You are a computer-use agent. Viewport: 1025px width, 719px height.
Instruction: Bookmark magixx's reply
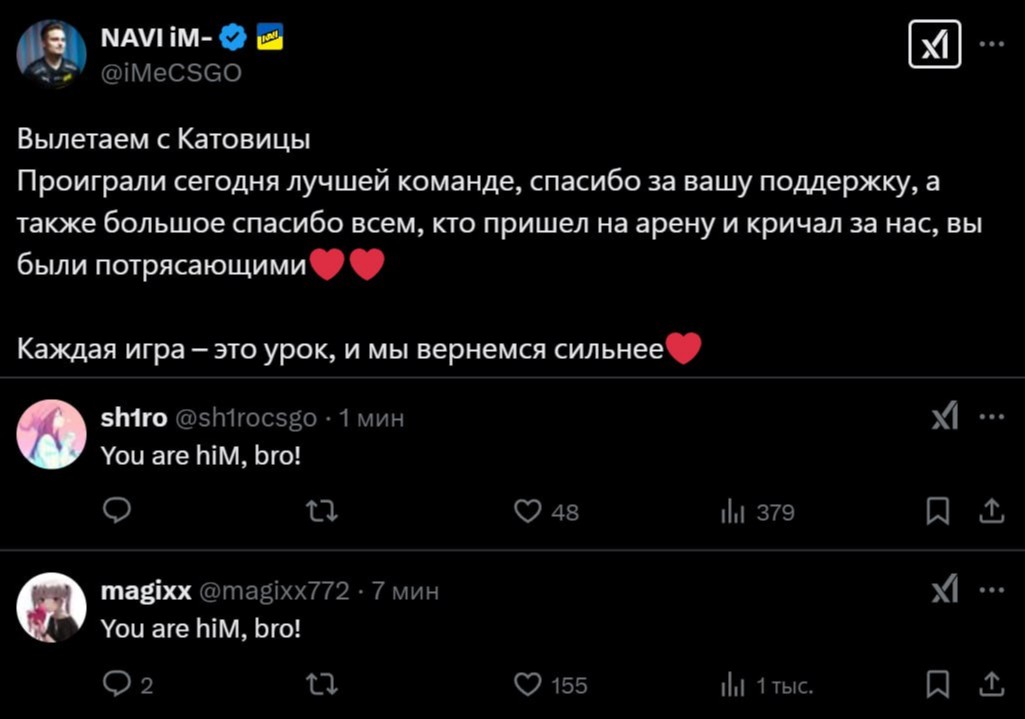937,685
